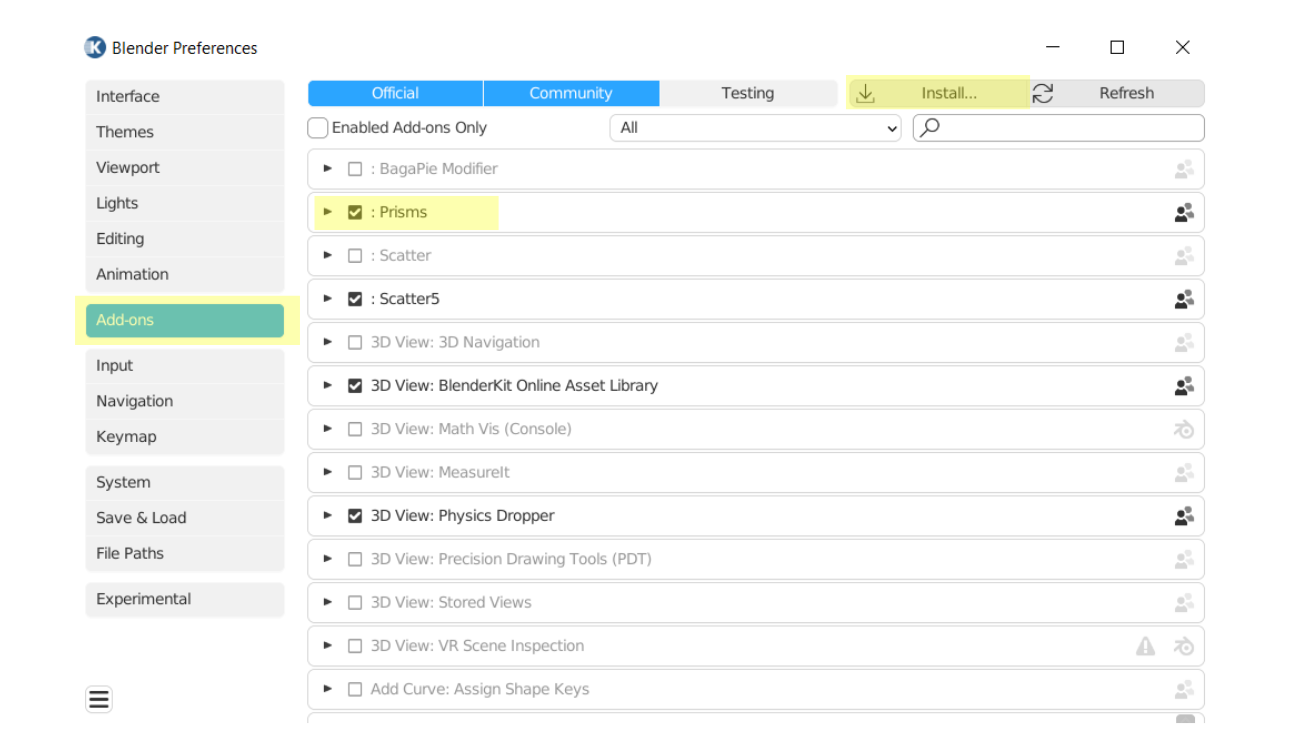Expand the Prisms add-on details
Screen dimensions: 1290x750
click(327, 212)
